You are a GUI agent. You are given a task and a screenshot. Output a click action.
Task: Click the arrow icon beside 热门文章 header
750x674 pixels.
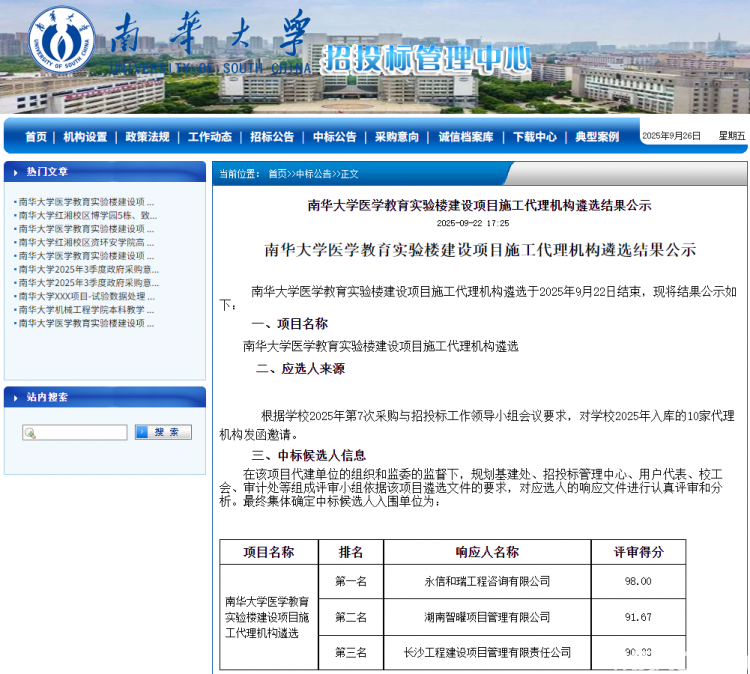(x=15, y=171)
